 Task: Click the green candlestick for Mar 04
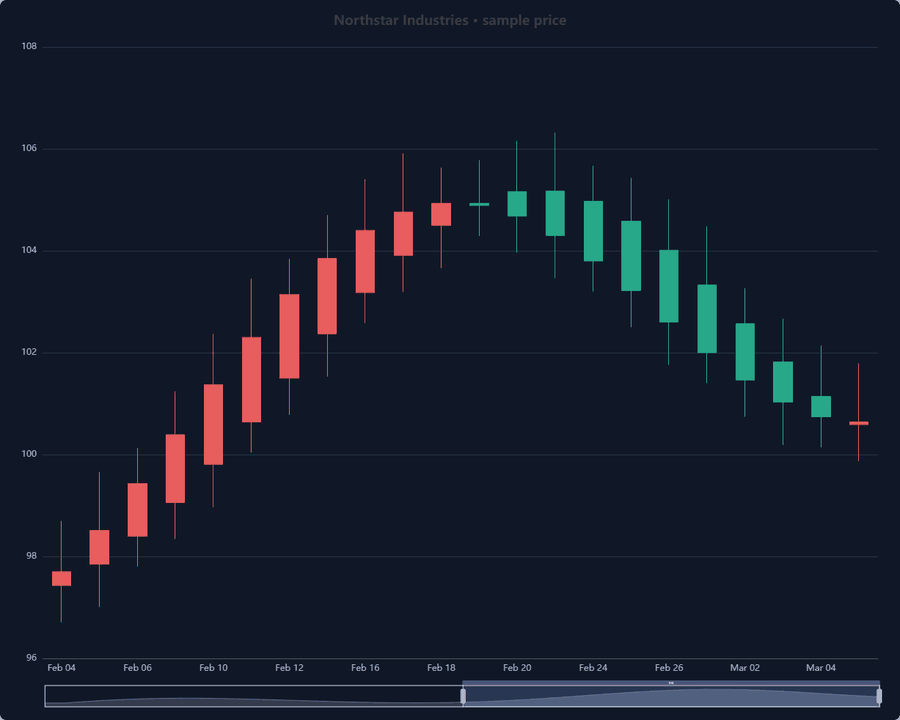tap(821, 407)
